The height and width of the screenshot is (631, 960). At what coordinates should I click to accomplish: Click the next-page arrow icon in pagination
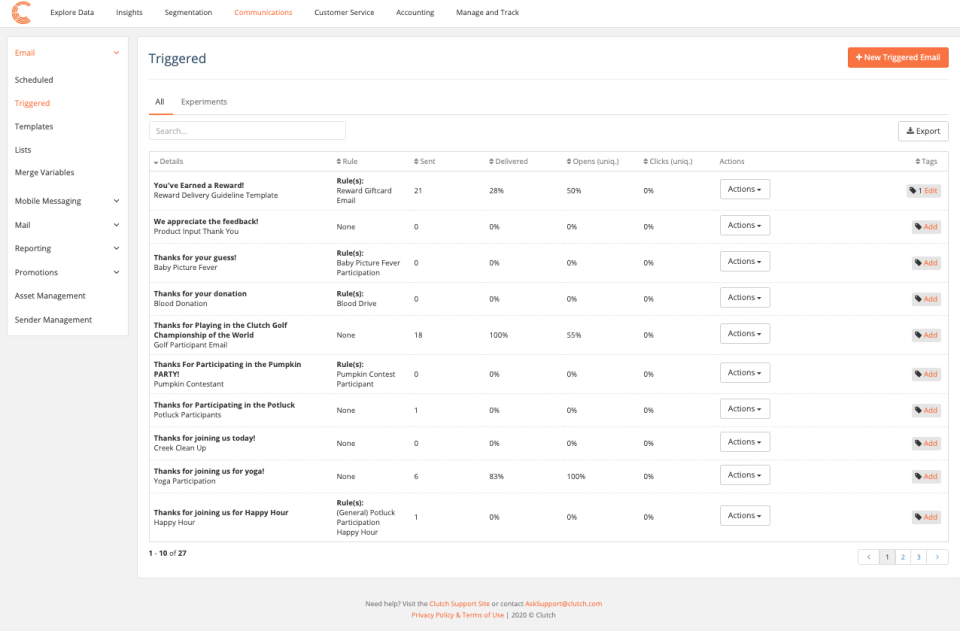point(937,556)
